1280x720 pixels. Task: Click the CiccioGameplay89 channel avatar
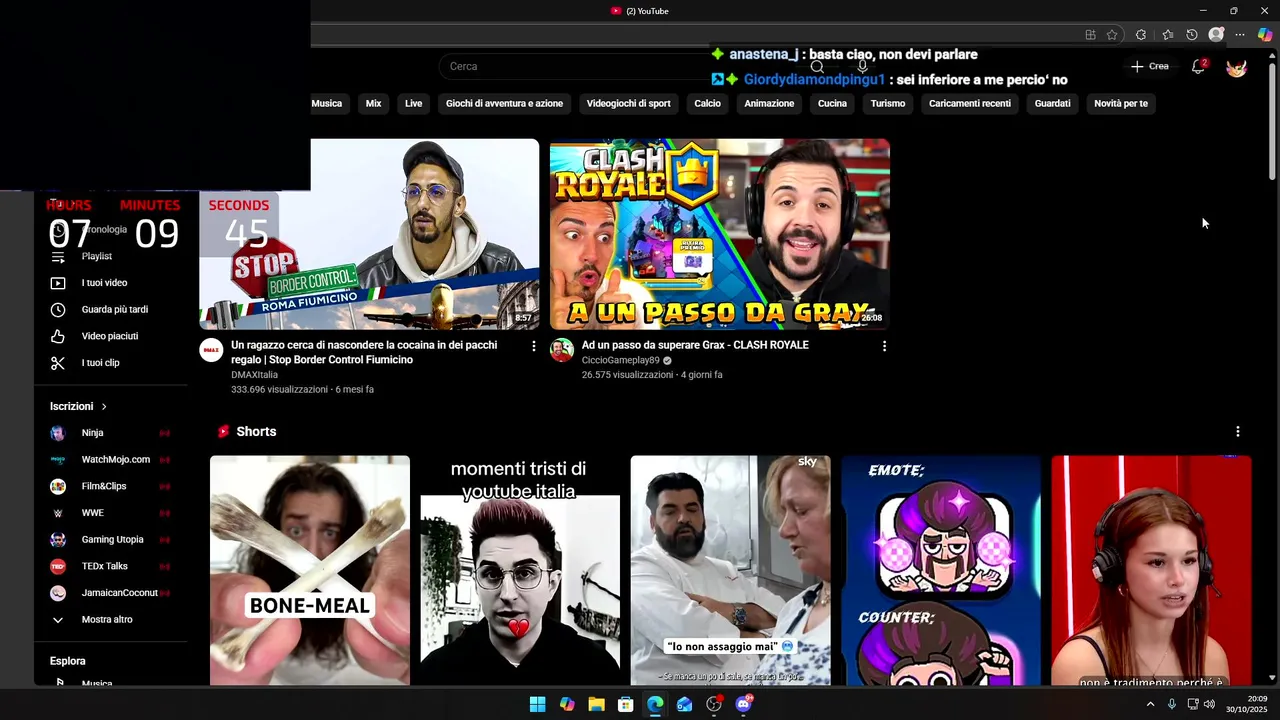(562, 350)
